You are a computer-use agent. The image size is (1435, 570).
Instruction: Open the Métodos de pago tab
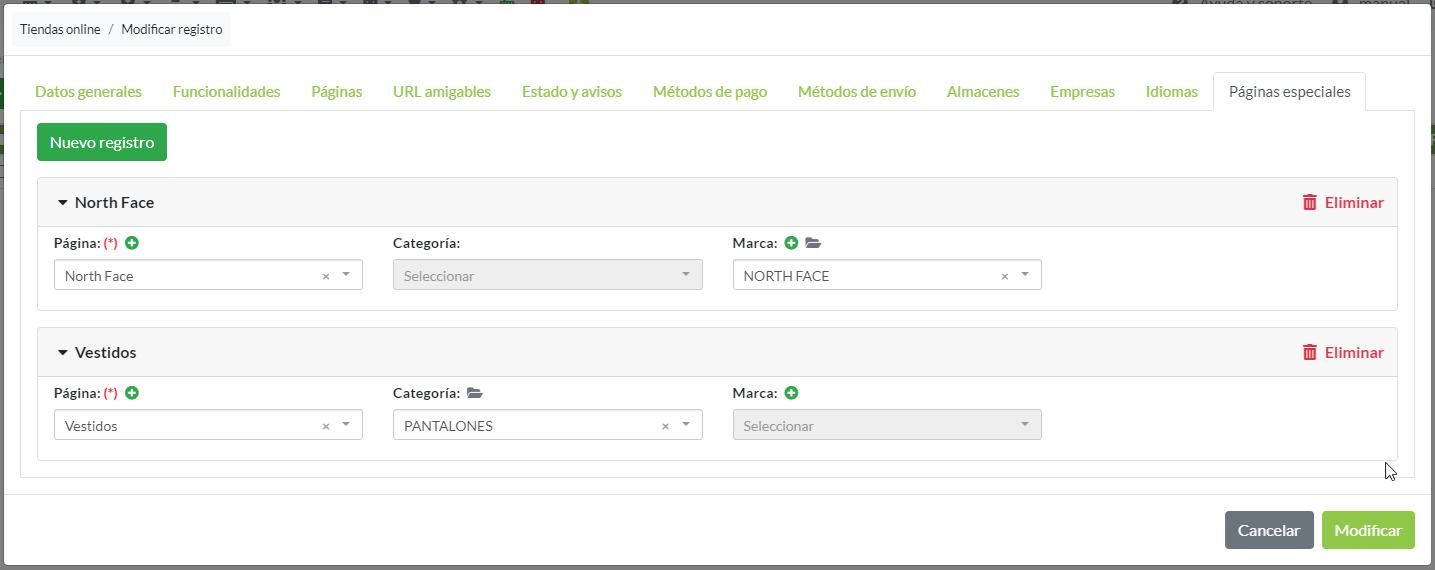pos(709,92)
